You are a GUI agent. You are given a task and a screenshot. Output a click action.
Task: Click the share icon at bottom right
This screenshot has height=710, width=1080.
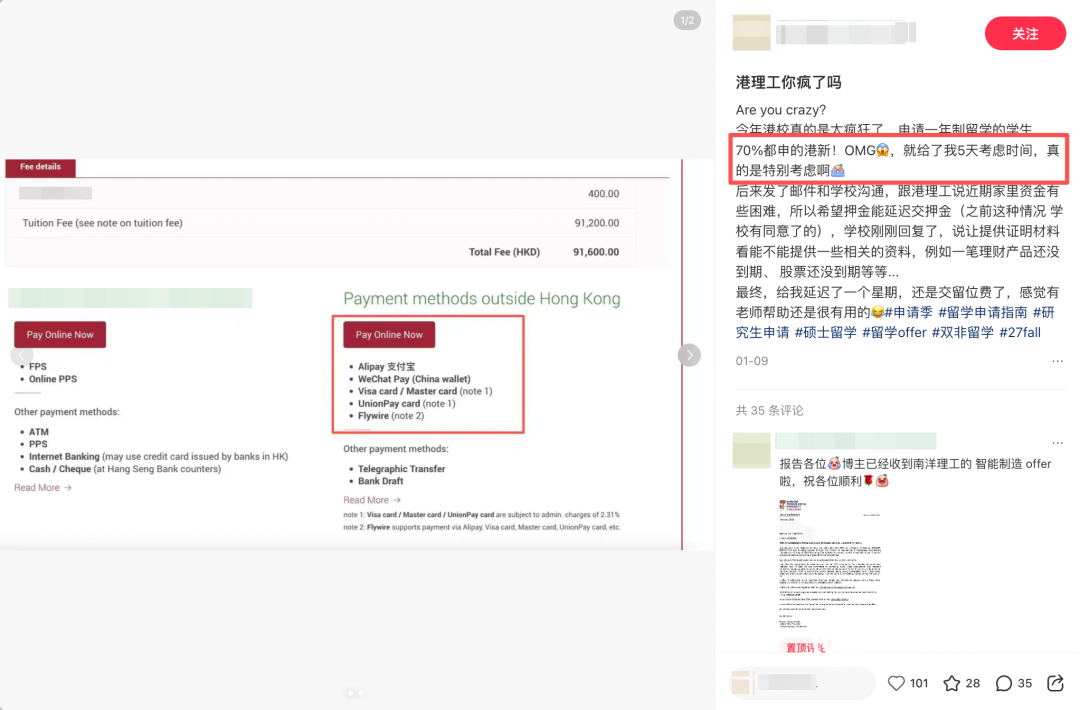pos(1055,683)
